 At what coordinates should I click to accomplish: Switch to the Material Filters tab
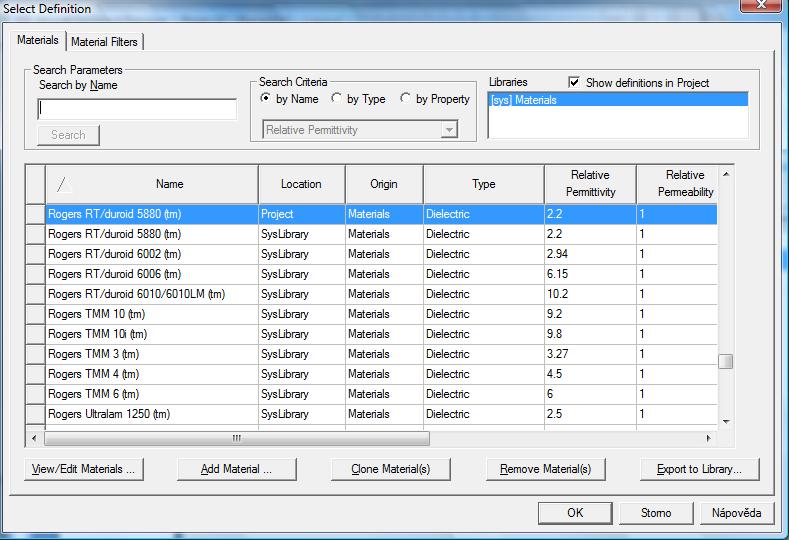click(104, 42)
